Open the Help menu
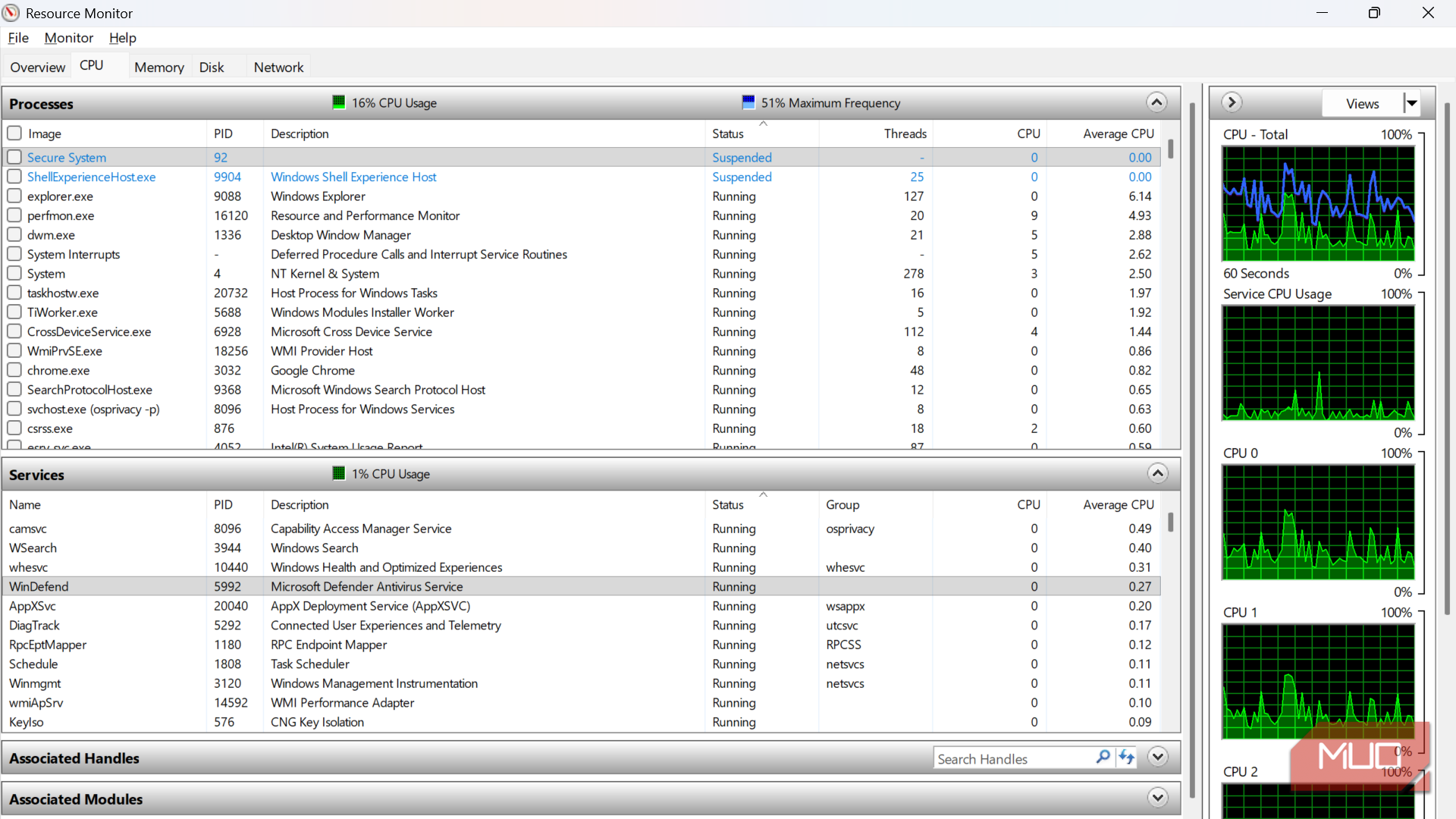The width and height of the screenshot is (1456, 819). click(122, 38)
